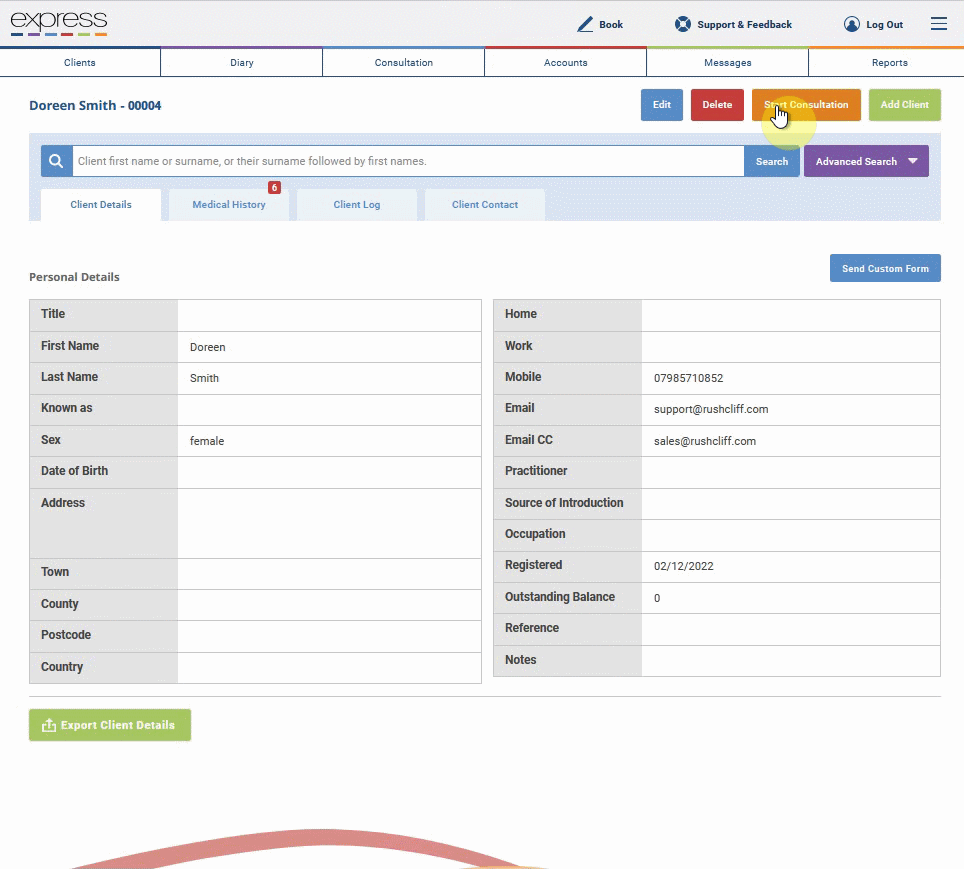Viewport: 964px width, 869px height.
Task: Focus the client name search field
Action: pos(408,161)
